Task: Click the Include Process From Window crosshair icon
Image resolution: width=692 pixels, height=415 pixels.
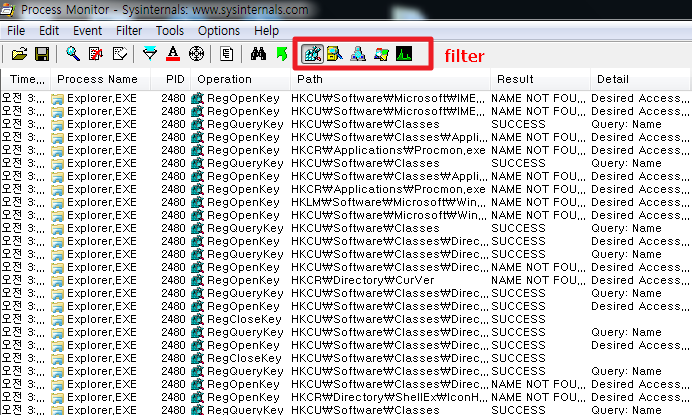Action: 196,54
